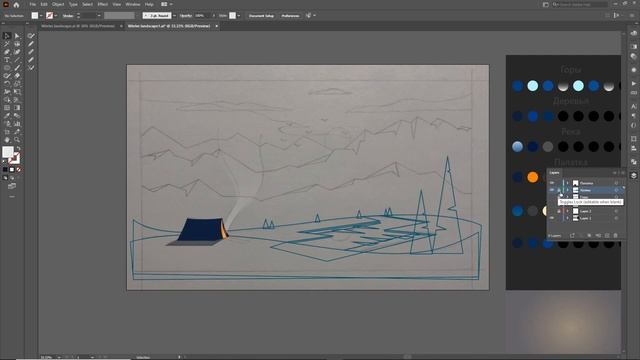This screenshot has width=640, height=360.
Task: Select the Shape Builder tool
Action: (7, 100)
